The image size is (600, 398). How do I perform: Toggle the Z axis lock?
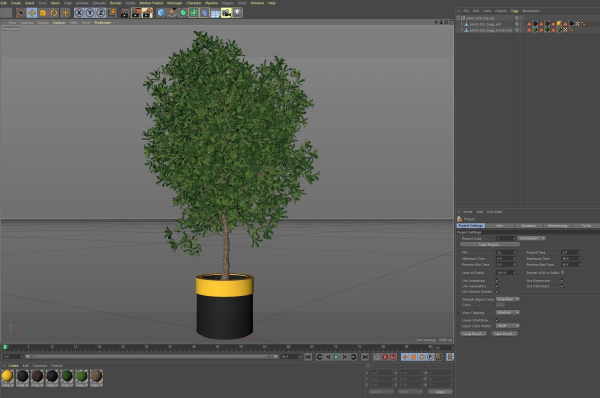point(101,13)
